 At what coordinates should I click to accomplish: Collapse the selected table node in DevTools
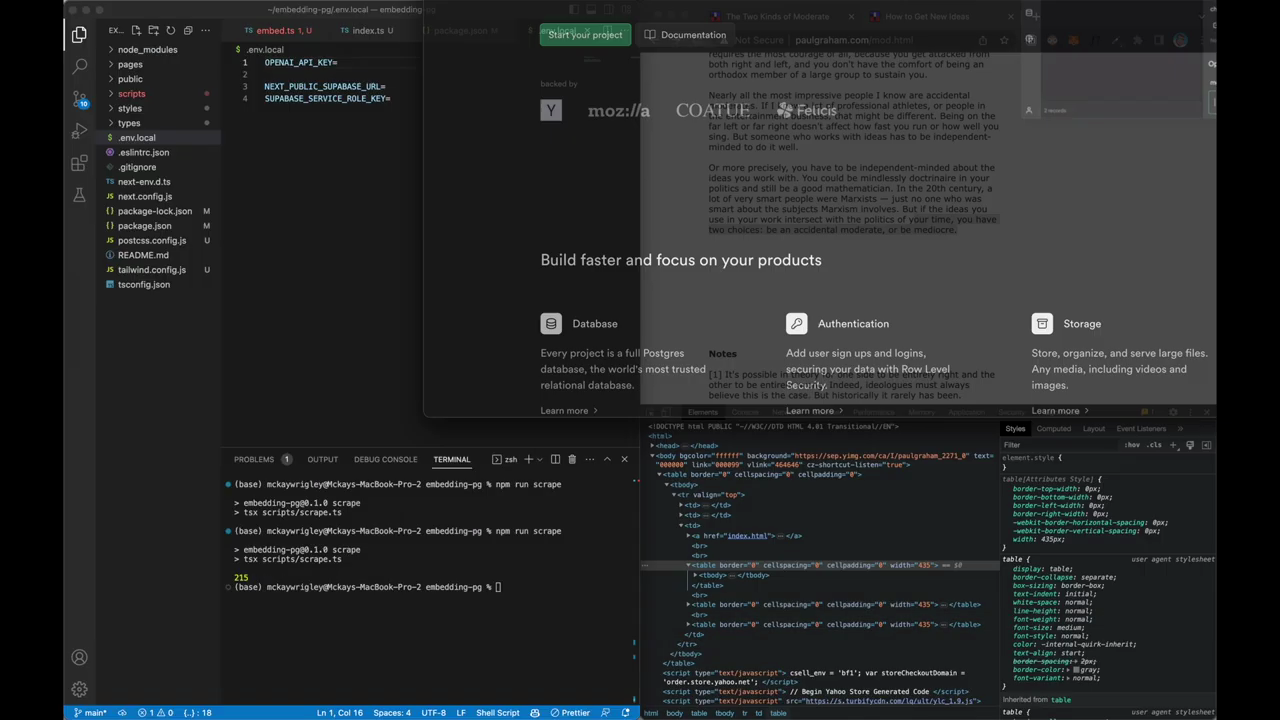click(x=688, y=565)
